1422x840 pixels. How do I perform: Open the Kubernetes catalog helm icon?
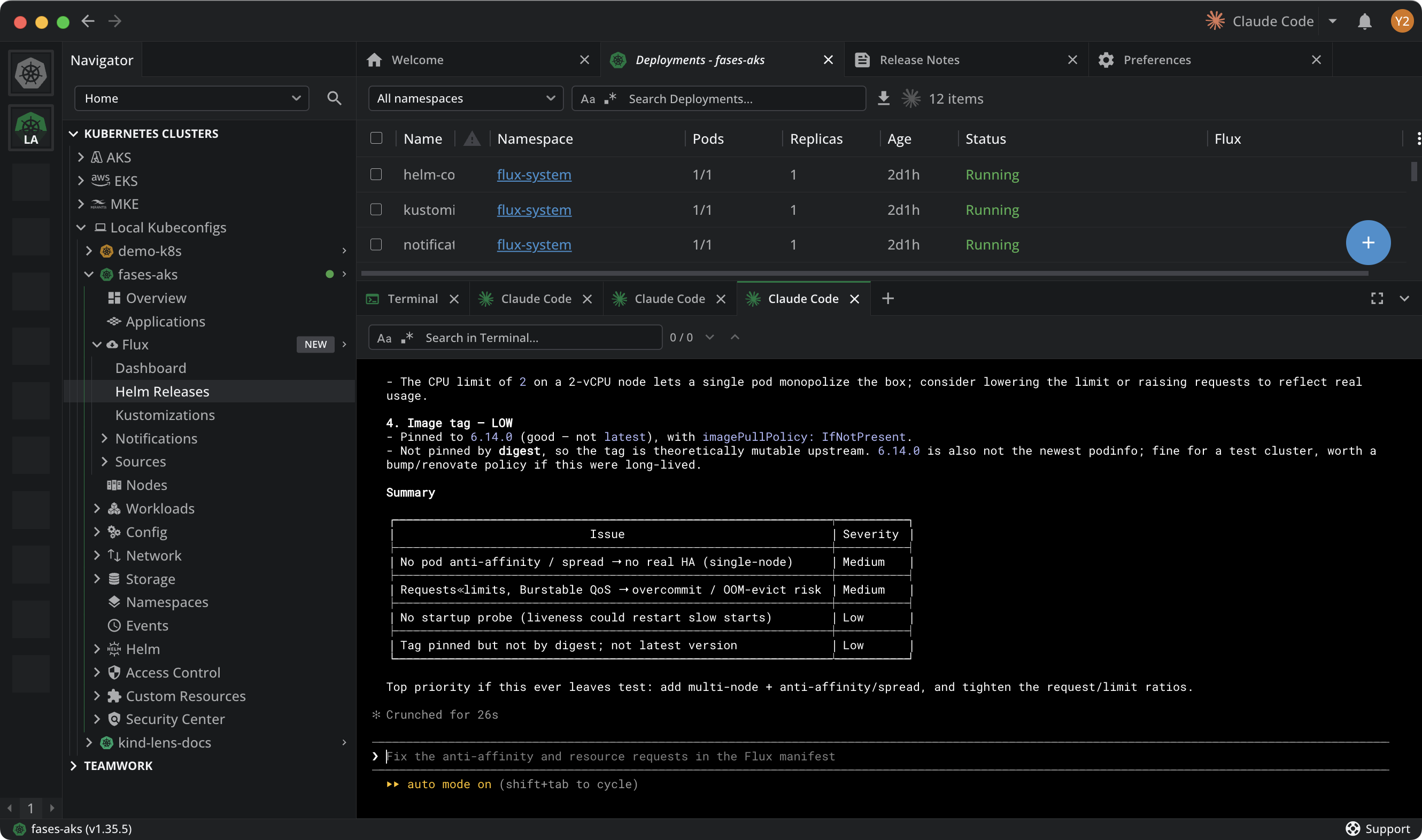coord(30,73)
